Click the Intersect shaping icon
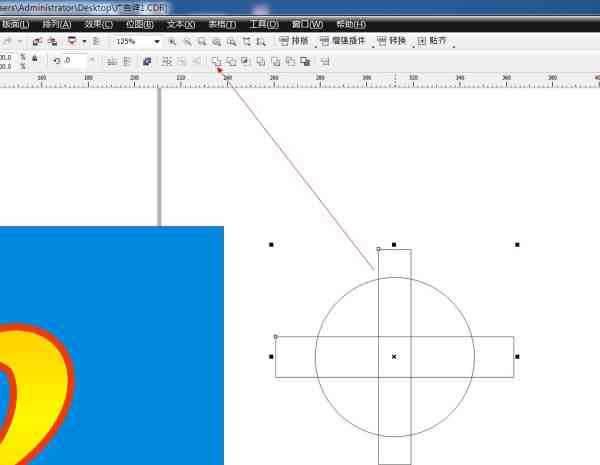This screenshot has height=465, width=600. coord(246,61)
